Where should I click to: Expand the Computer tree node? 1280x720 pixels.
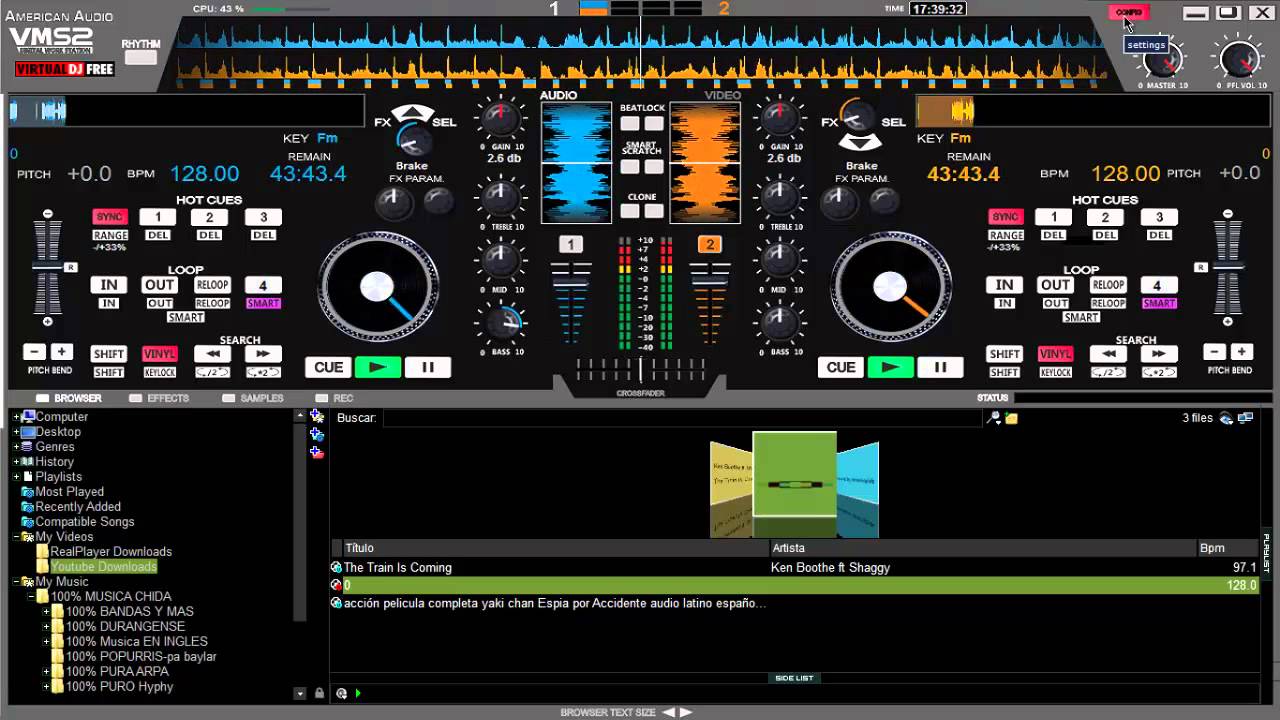(17, 417)
